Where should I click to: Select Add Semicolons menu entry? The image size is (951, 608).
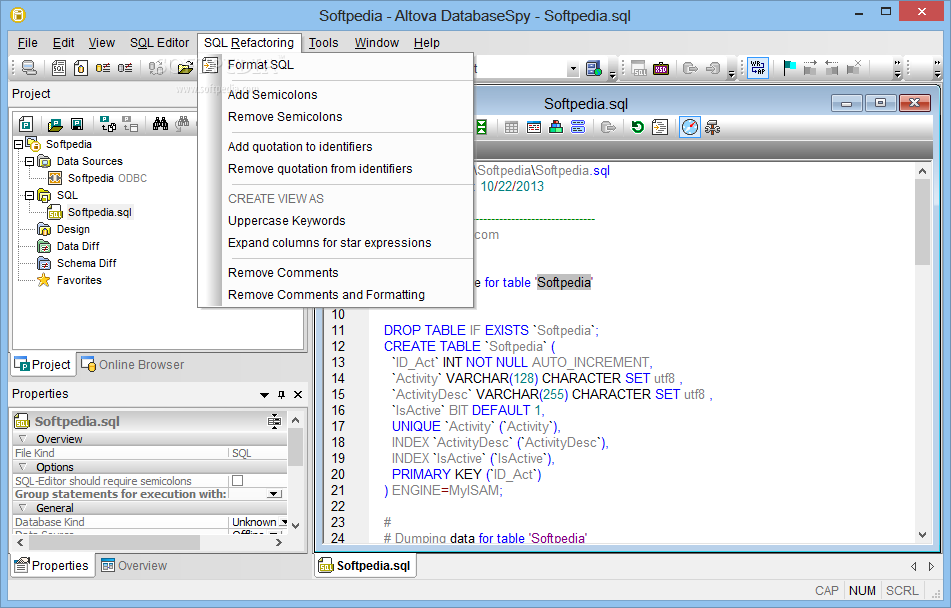[x=272, y=95]
